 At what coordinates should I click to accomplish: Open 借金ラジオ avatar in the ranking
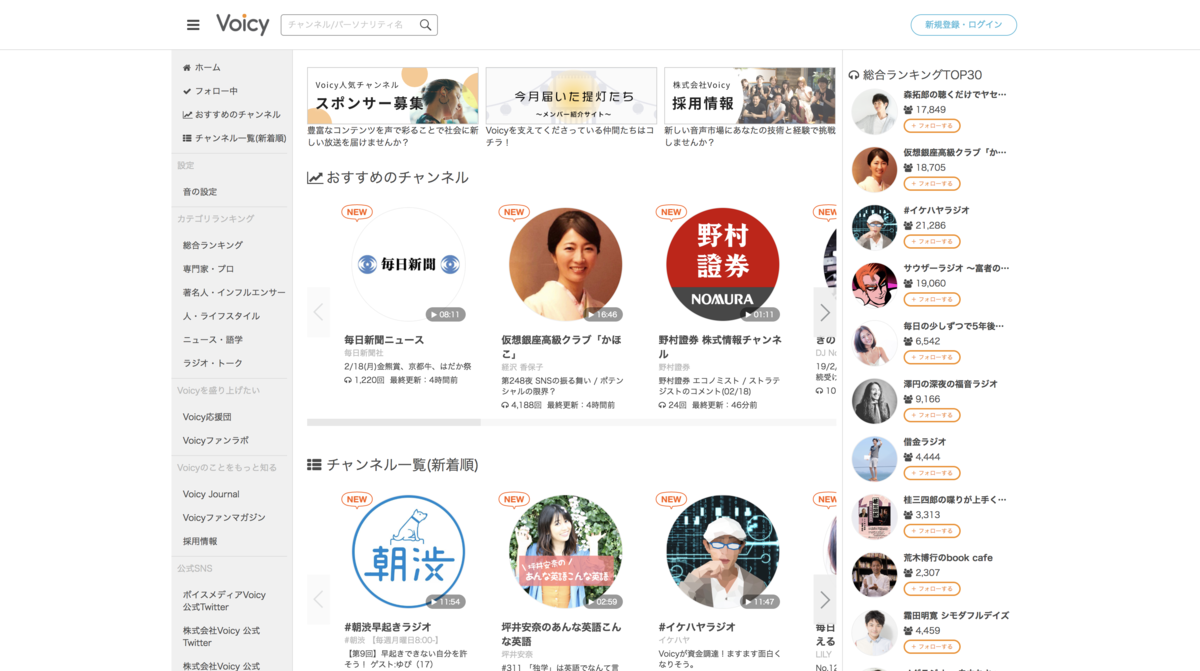click(874, 459)
